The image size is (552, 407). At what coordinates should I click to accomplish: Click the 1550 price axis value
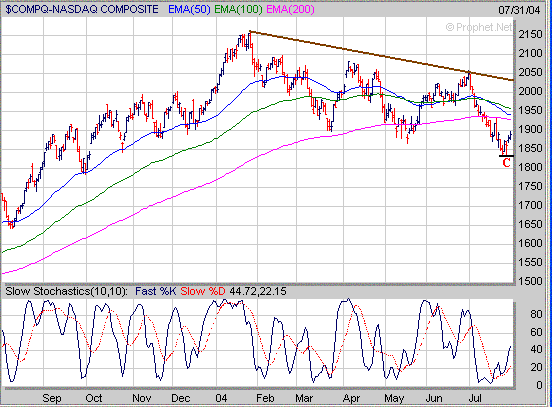coord(530,262)
